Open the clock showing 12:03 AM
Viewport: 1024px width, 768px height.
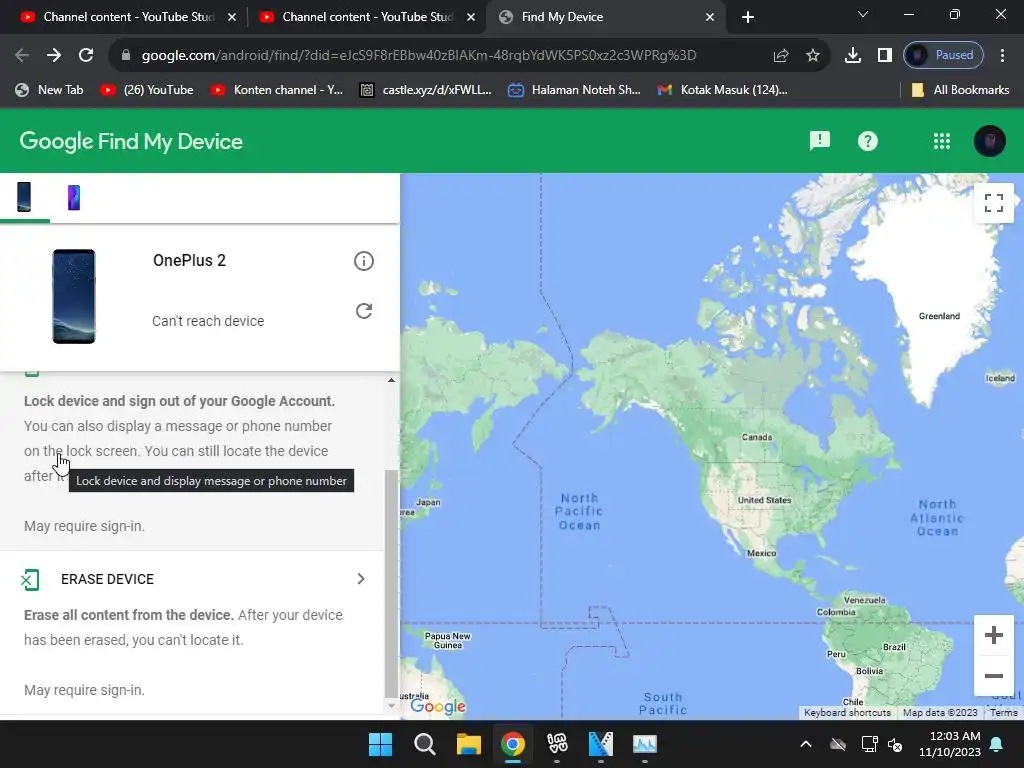tap(950, 744)
